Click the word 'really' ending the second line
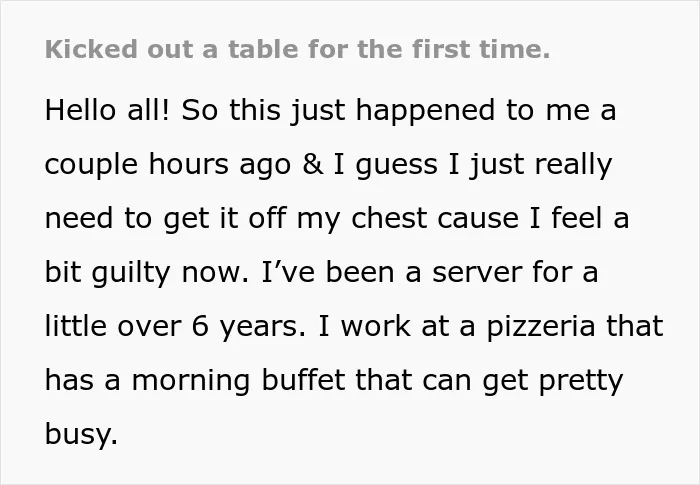 pos(573,166)
